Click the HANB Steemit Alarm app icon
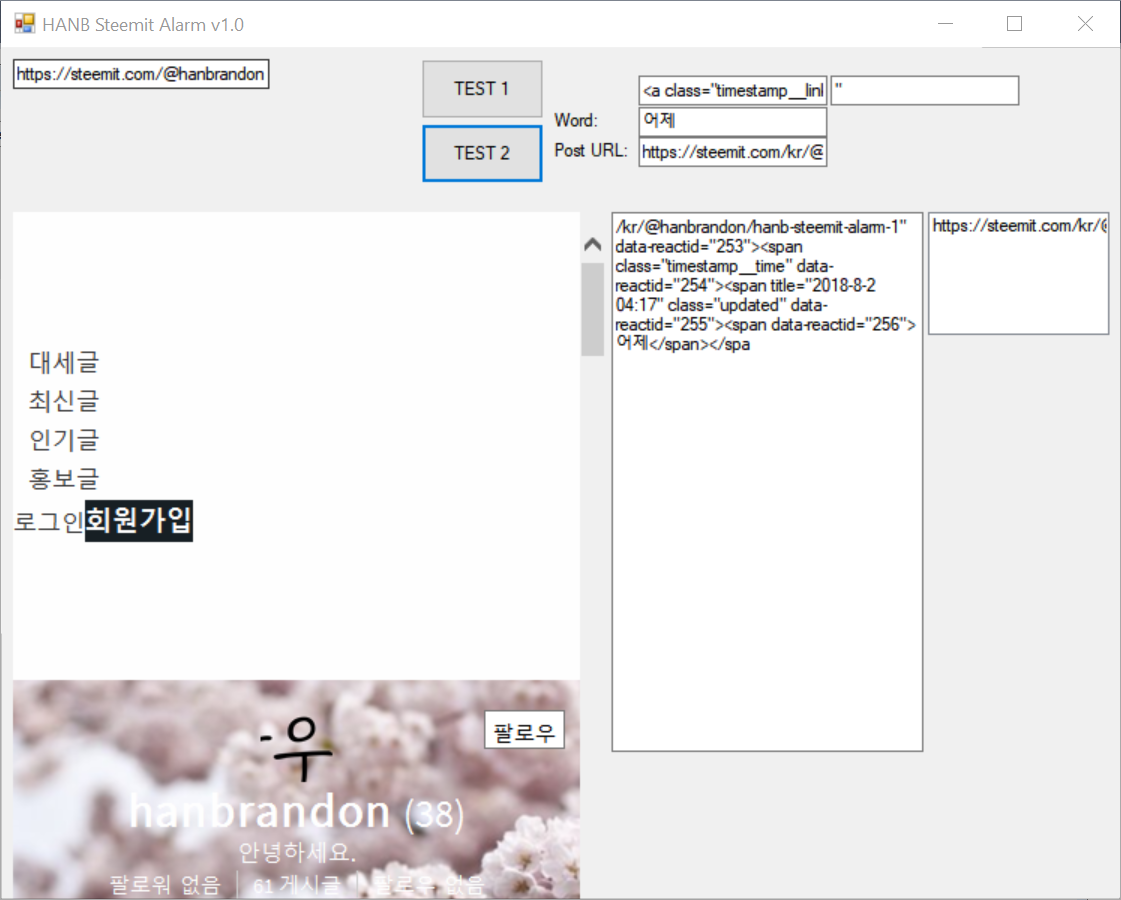The height and width of the screenshot is (900, 1121). tap(24, 24)
